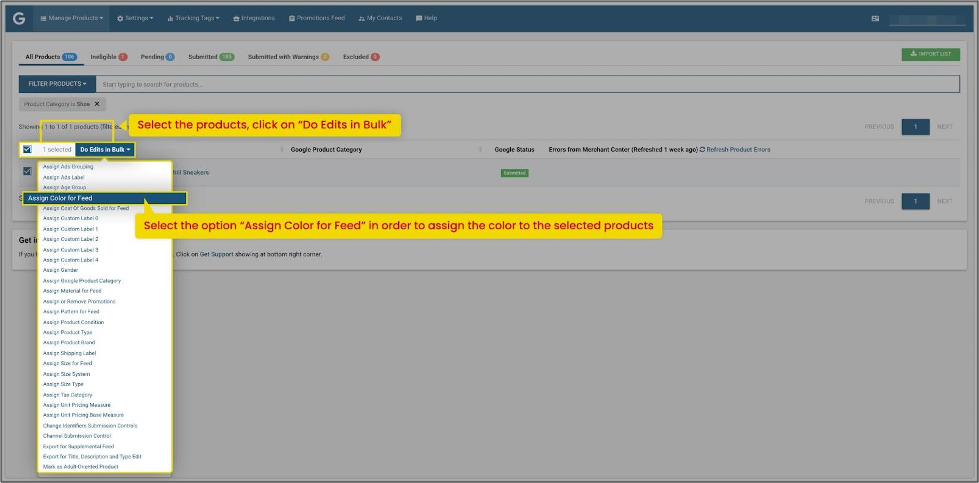
Task: Switch to Excluded tab
Action: pos(361,57)
